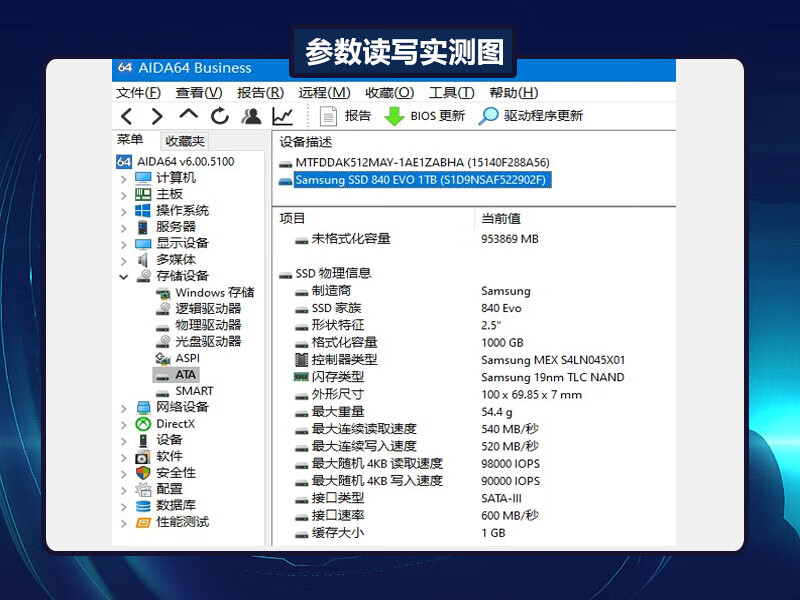The width and height of the screenshot is (800, 600).
Task: Click the 软件 software icon
Action: point(143,457)
